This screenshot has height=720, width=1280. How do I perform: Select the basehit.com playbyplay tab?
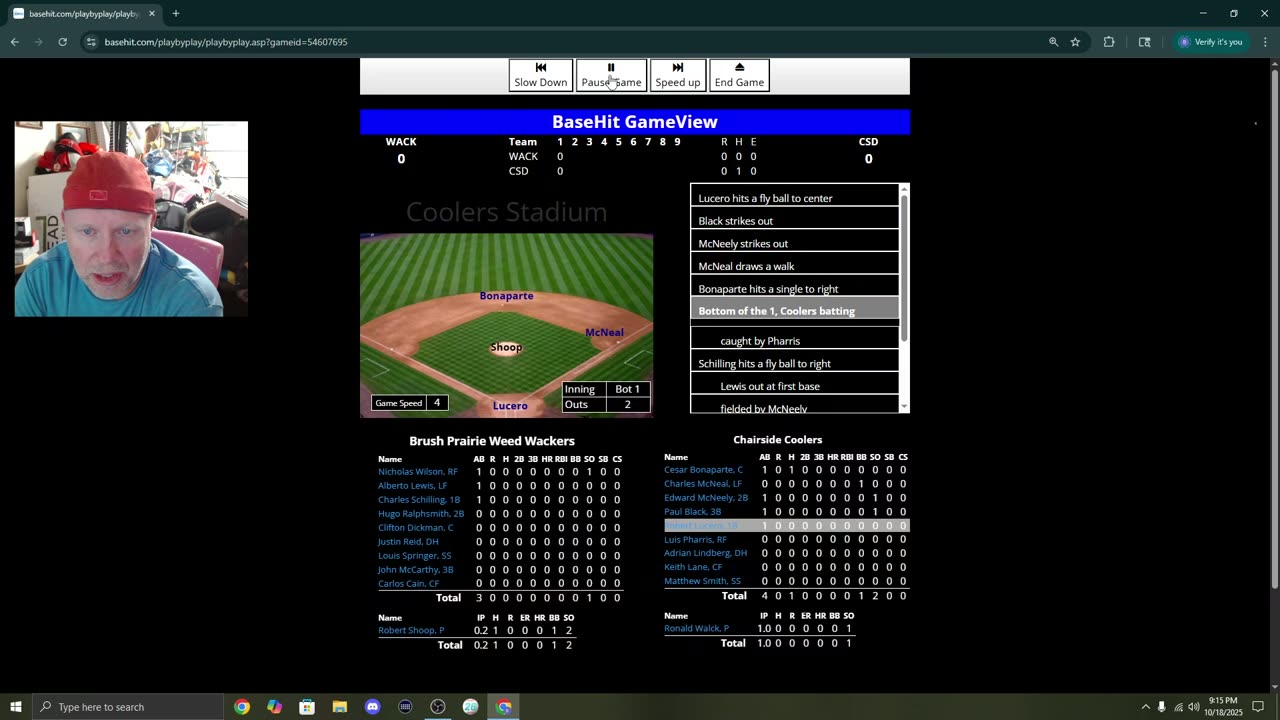coord(84,14)
